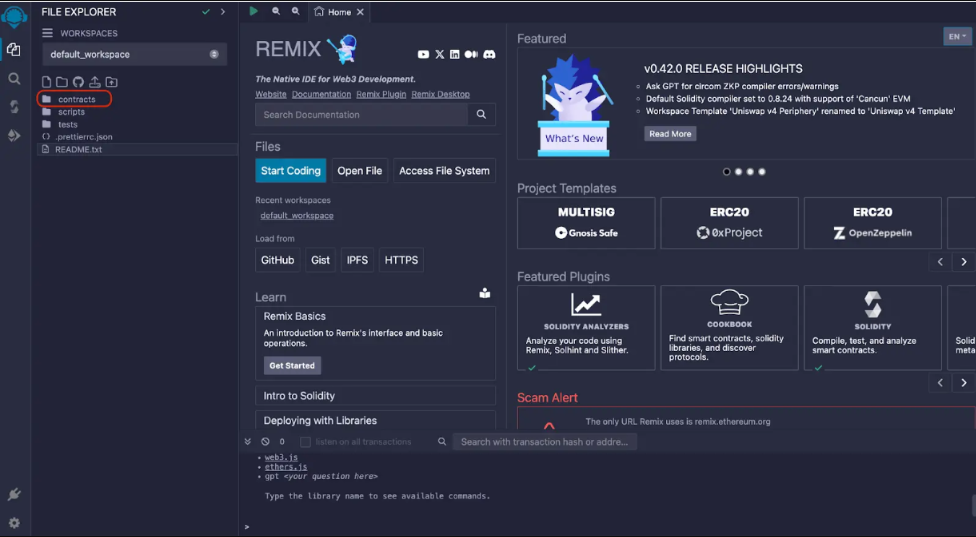Collapse the File Explorer panel chevron
The image size is (976, 537).
(x=223, y=12)
